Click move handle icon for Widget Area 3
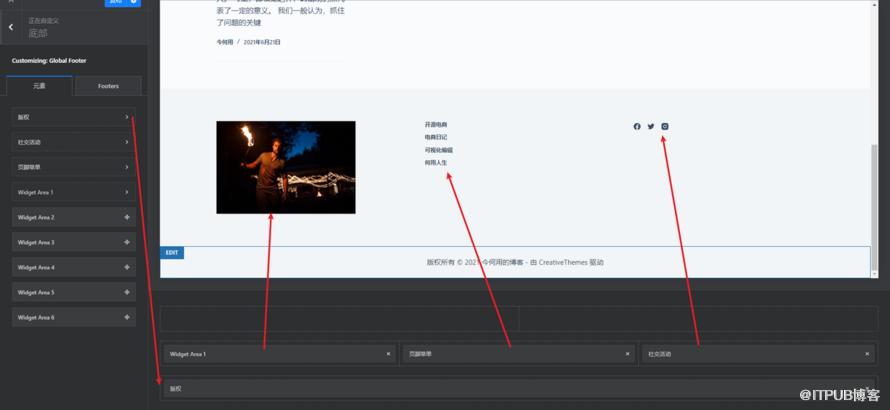The image size is (890, 410). pos(127,242)
